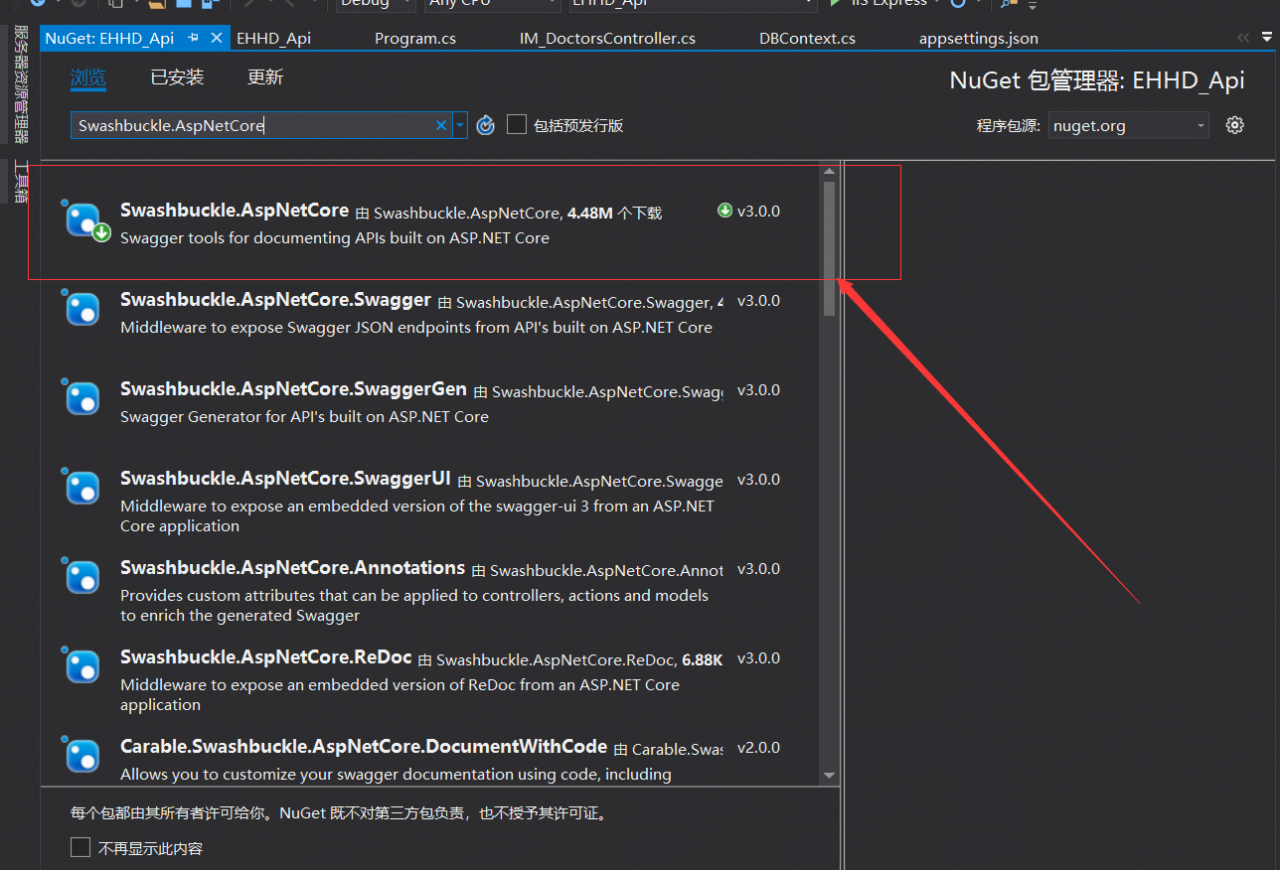
Task: Click the package list scroll-down arrow
Action: [829, 775]
